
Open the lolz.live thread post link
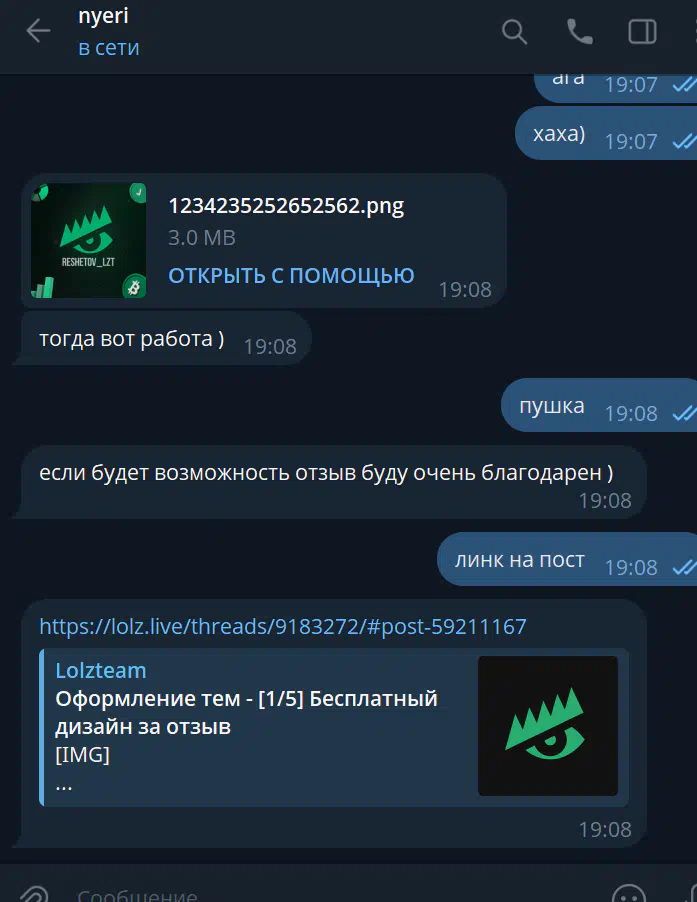[283, 626]
